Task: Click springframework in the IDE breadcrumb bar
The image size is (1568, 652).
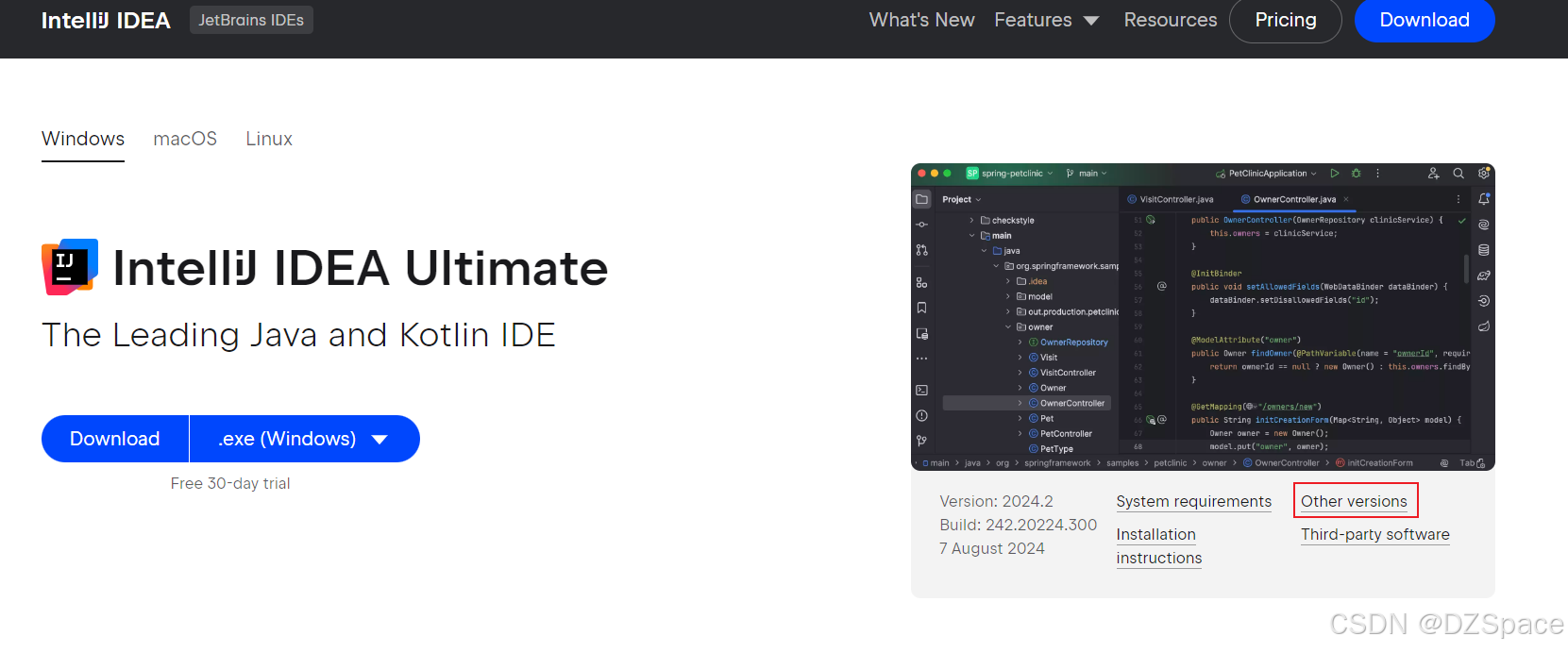Action: tap(1057, 463)
